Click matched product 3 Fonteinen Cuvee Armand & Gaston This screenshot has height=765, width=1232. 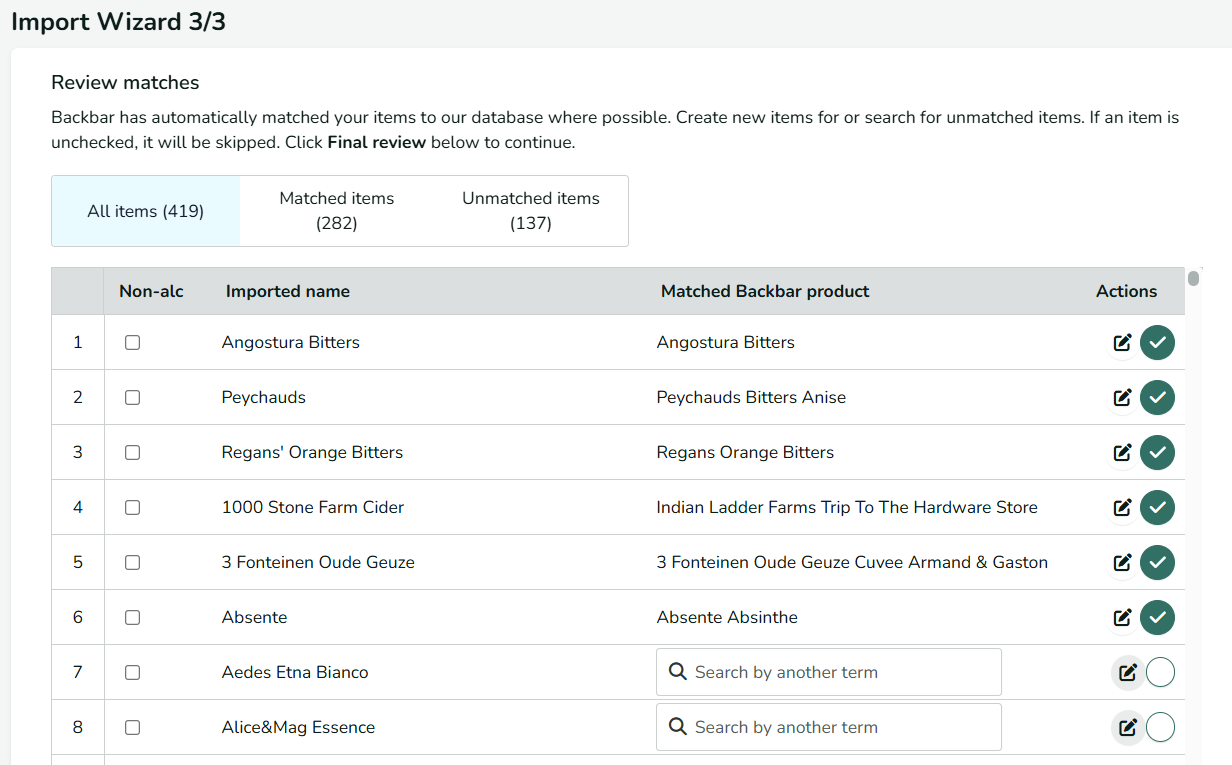tap(852, 563)
